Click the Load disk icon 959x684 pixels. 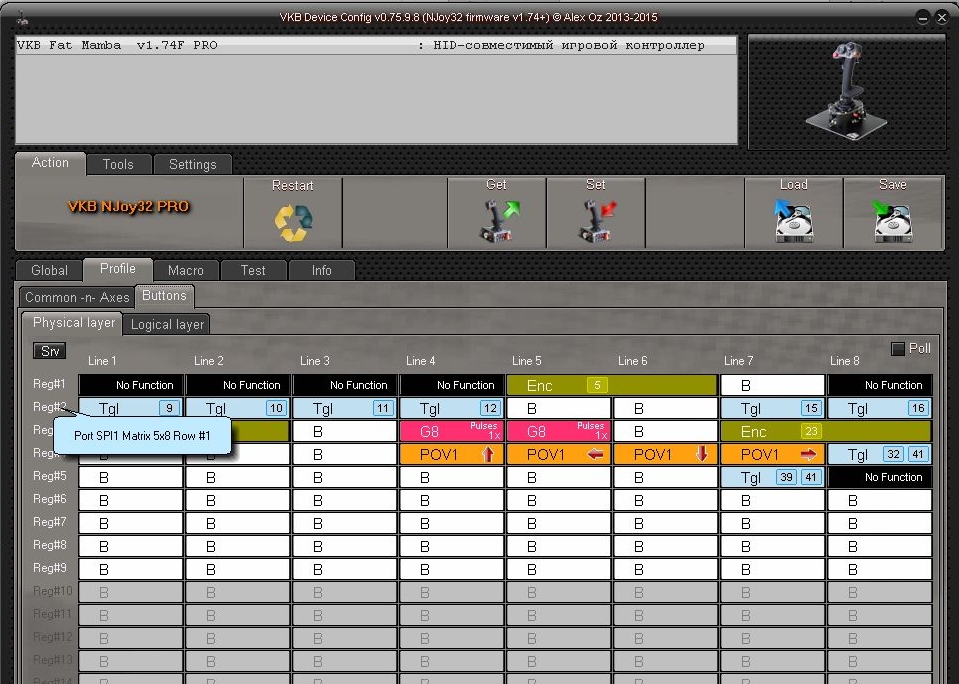[x=794, y=221]
